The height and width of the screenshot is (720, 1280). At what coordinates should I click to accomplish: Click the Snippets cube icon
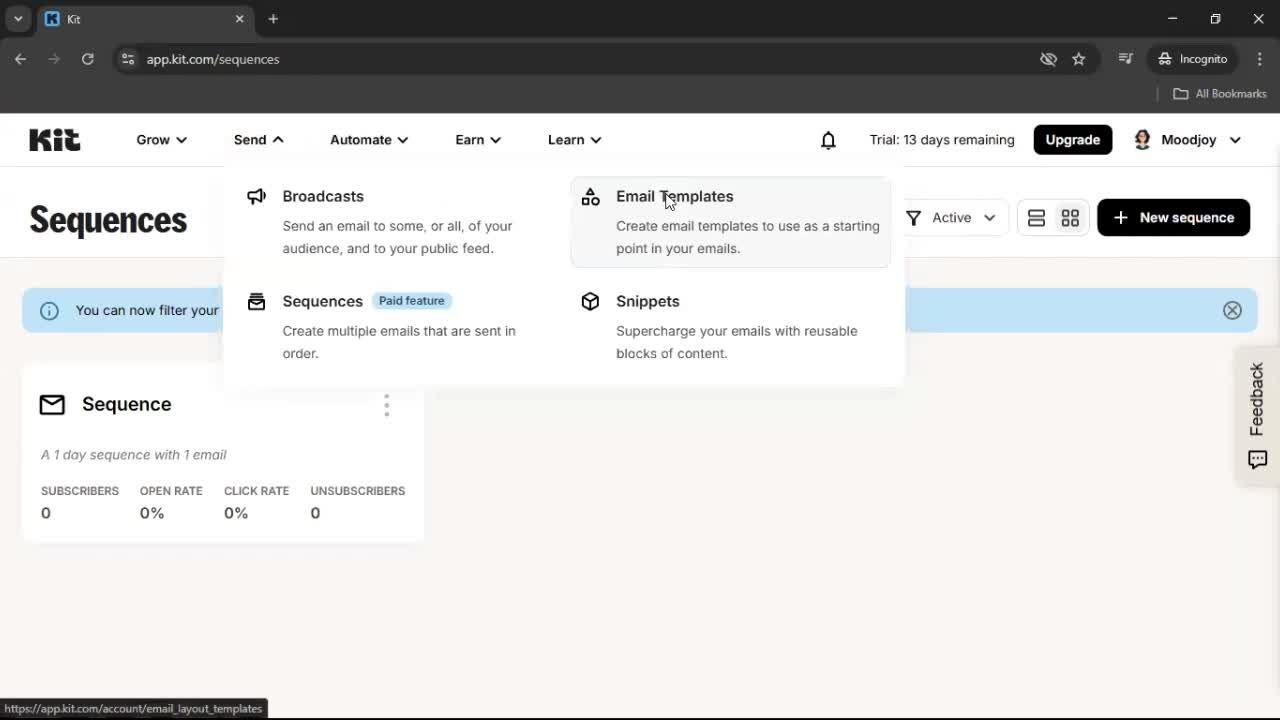coord(590,301)
